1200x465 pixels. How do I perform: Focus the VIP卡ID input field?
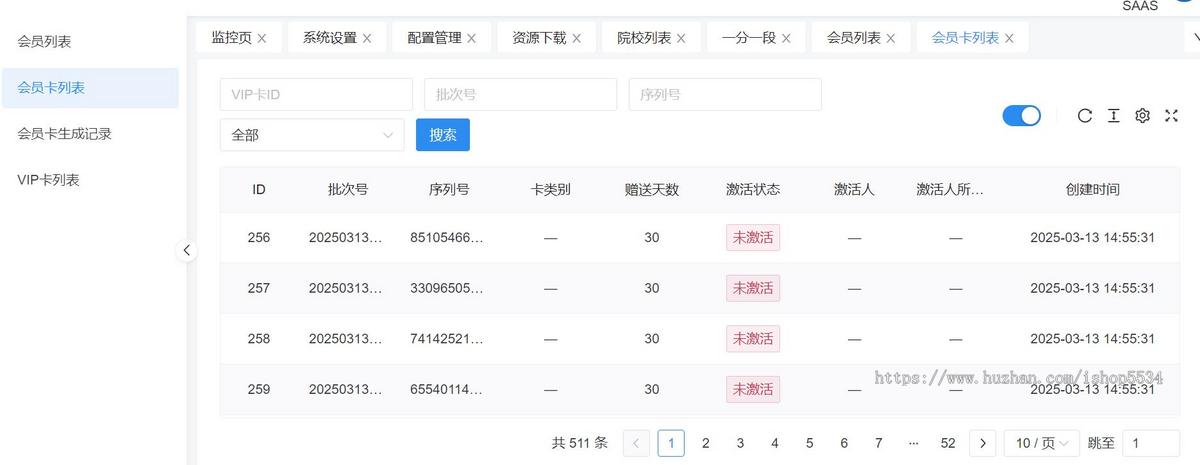(x=316, y=95)
